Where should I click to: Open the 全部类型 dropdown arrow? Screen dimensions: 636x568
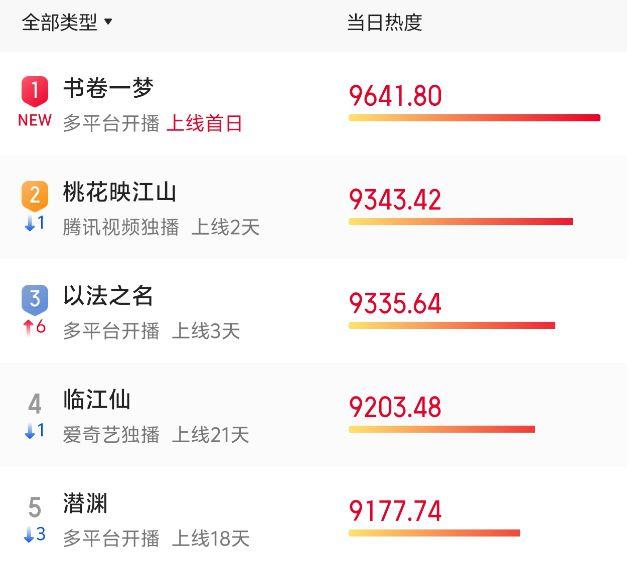(108, 21)
